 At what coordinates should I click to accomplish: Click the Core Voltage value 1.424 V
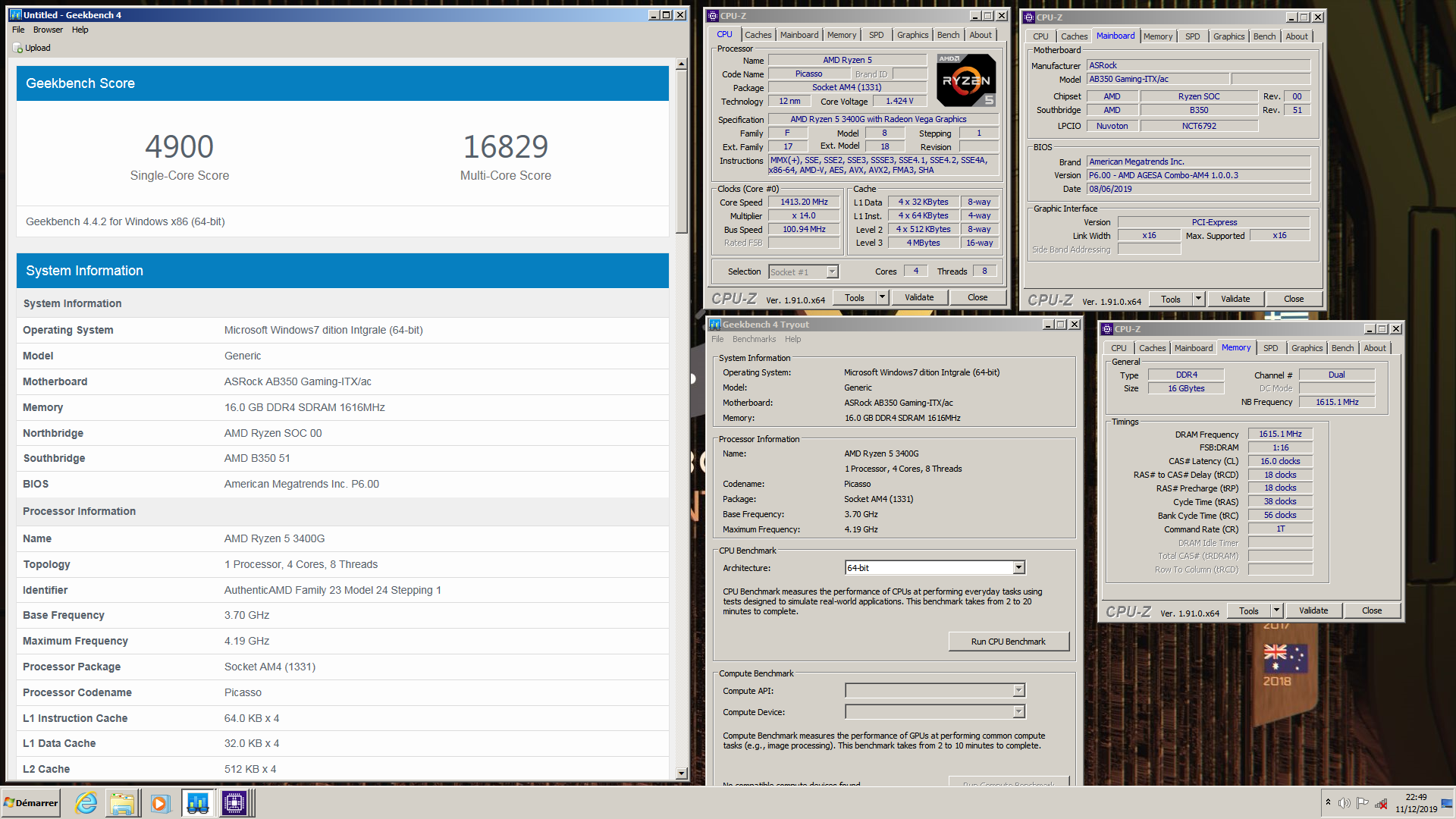[899, 101]
